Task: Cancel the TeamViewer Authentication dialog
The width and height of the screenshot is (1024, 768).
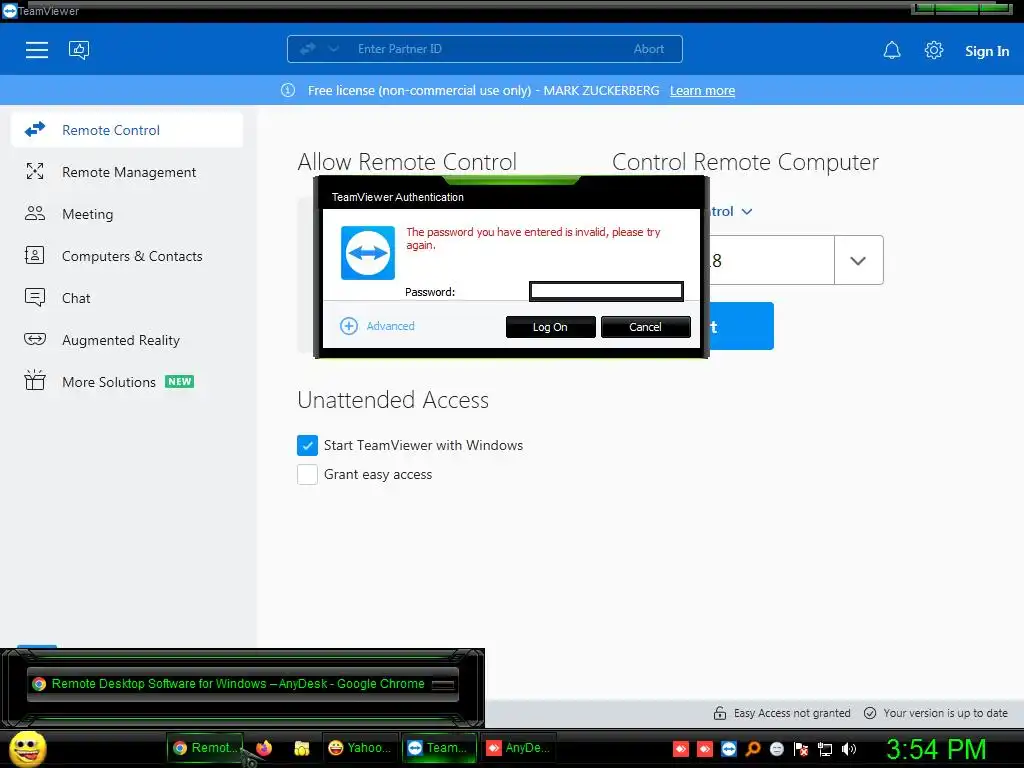Action: pyautogui.click(x=645, y=327)
